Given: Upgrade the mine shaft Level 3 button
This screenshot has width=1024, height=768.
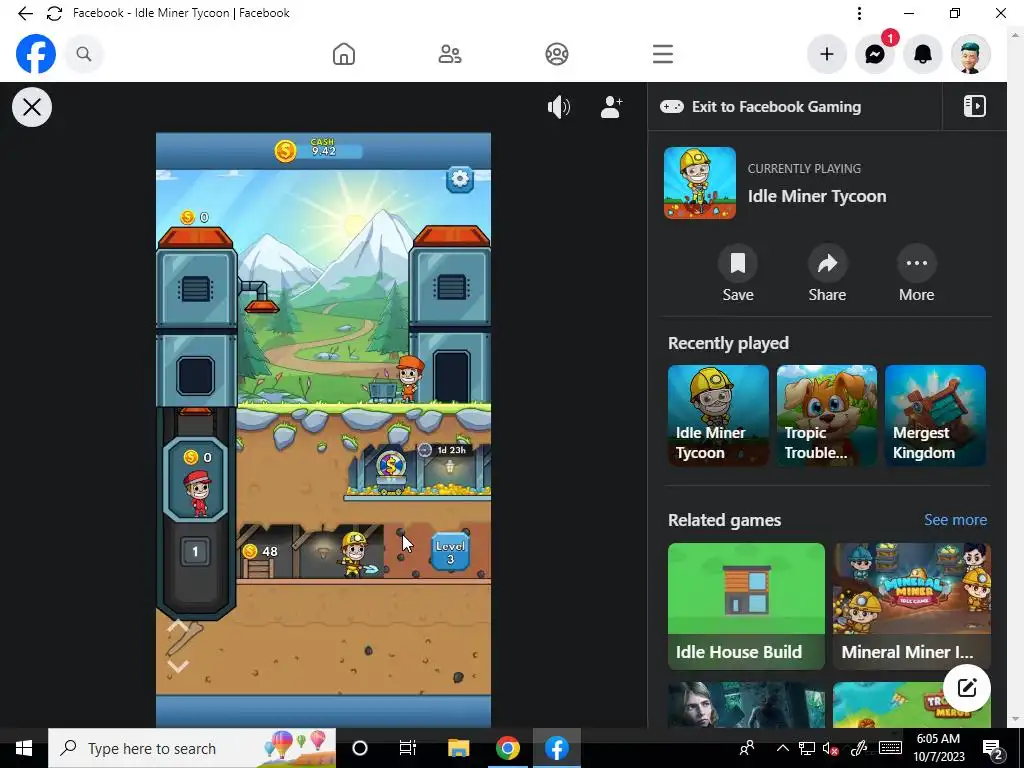Looking at the screenshot, I should [x=451, y=552].
